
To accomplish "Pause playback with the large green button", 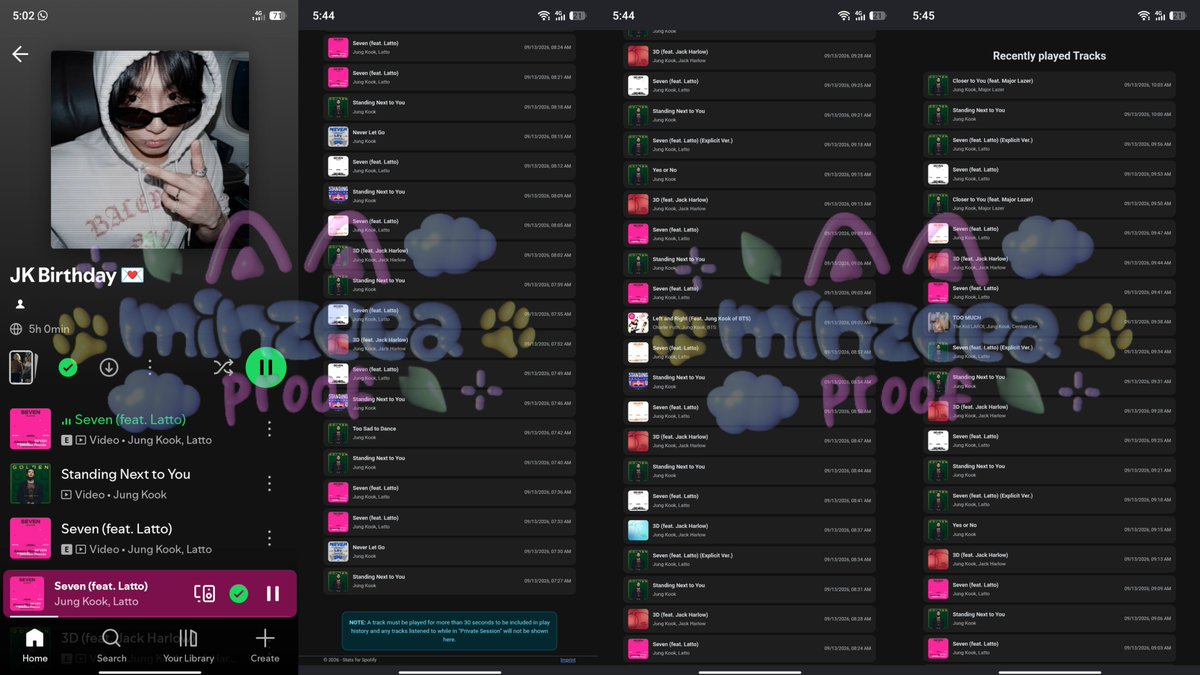I will point(266,367).
